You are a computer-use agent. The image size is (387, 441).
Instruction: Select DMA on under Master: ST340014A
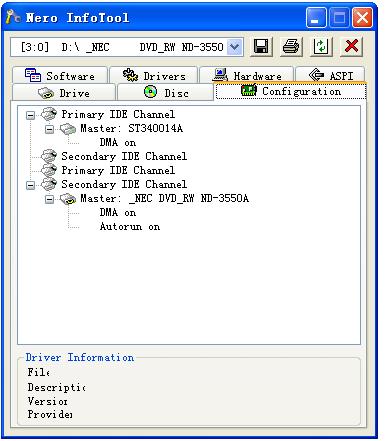coord(118,143)
